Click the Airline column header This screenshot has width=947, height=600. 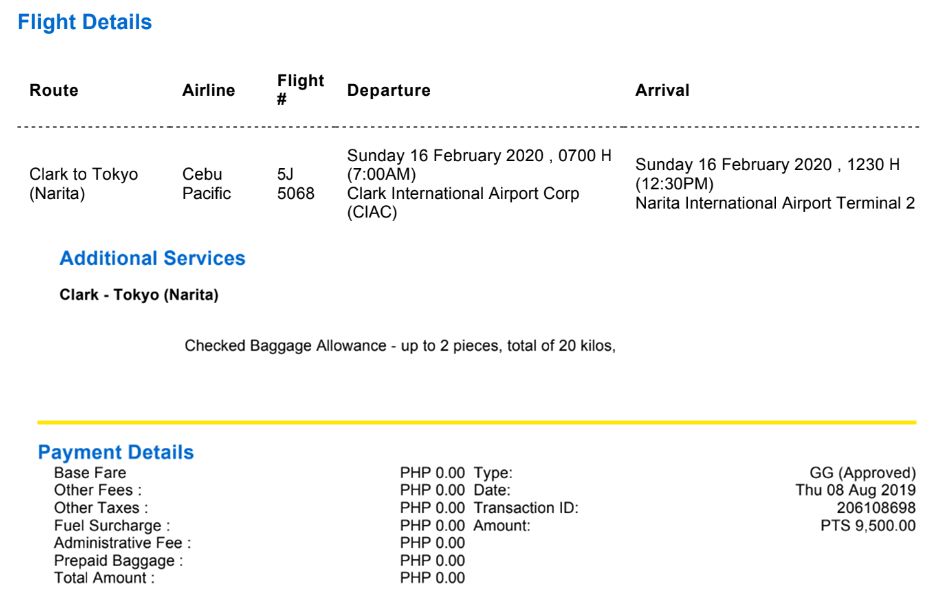(208, 91)
